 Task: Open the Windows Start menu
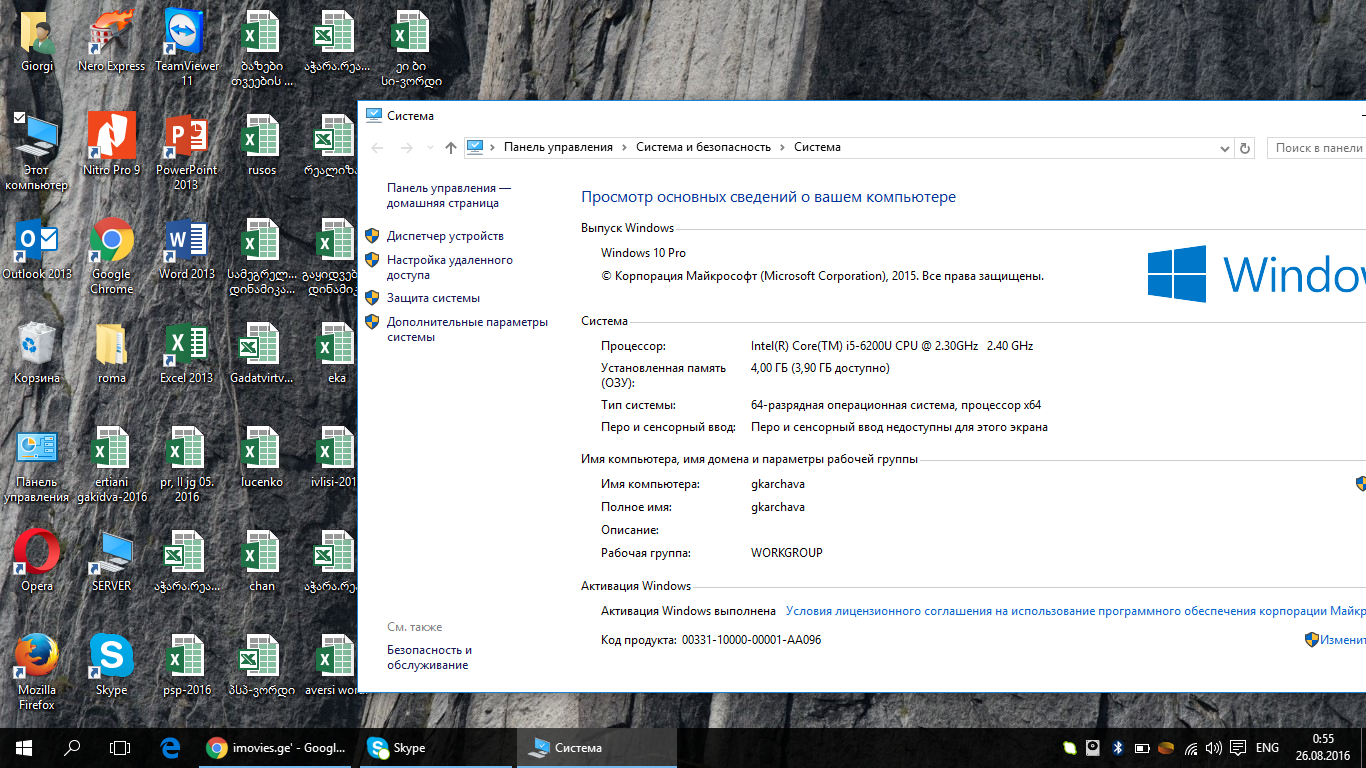(x=24, y=747)
